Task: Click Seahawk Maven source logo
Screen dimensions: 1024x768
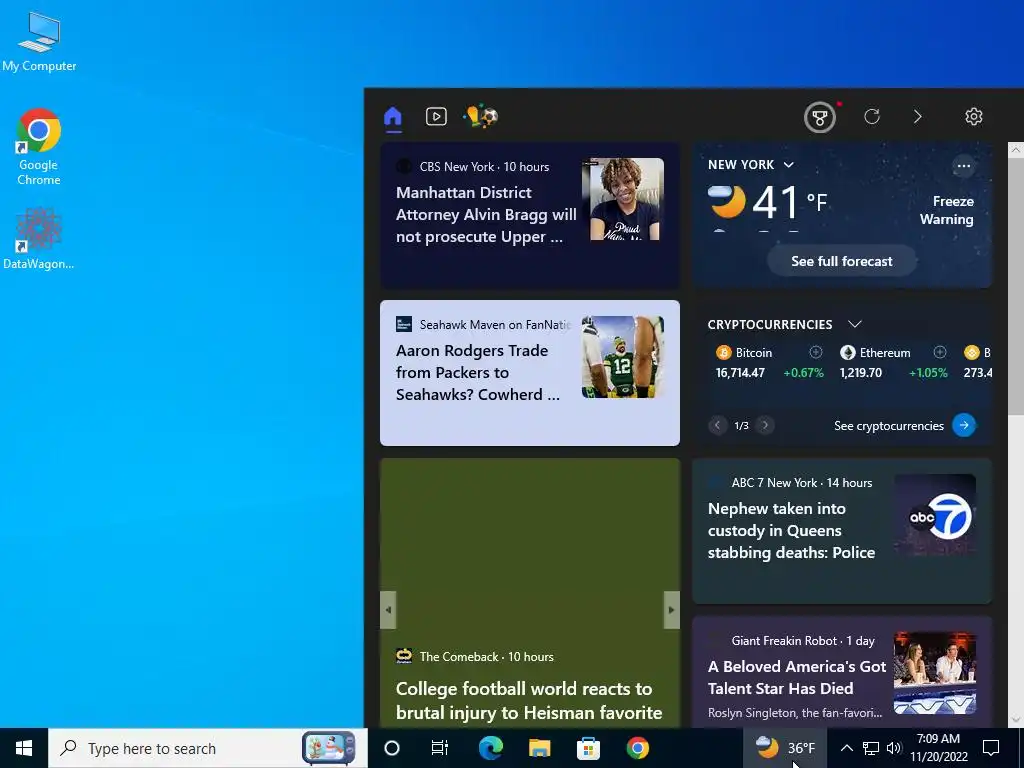Action: (404, 324)
